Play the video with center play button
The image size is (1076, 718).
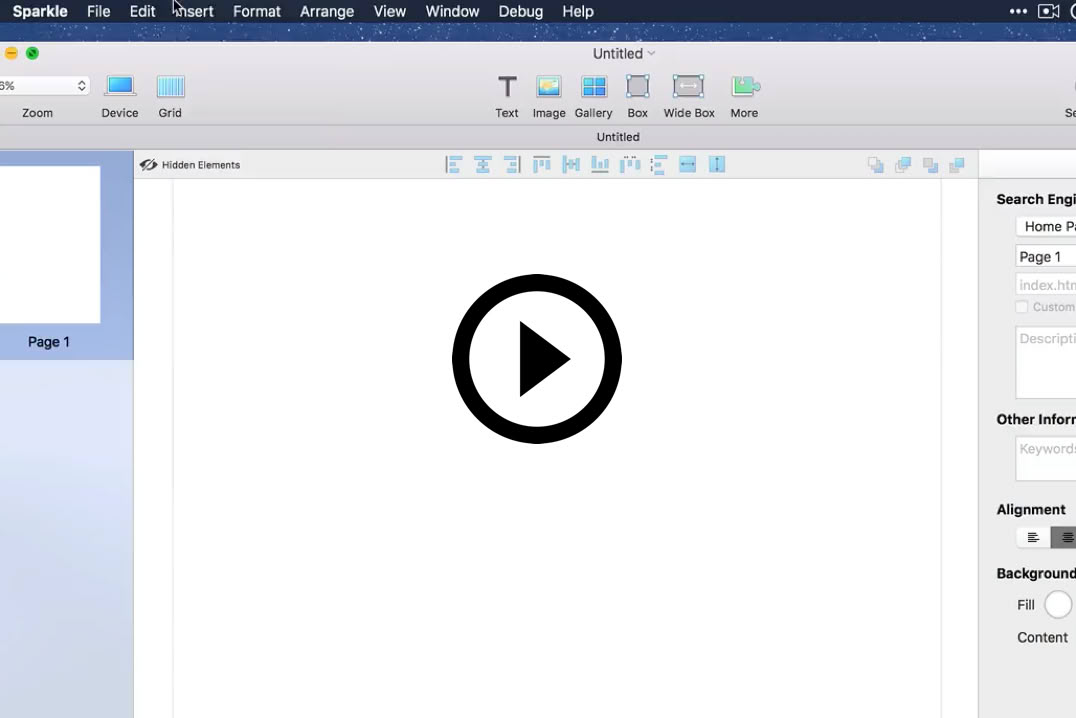coord(537,359)
